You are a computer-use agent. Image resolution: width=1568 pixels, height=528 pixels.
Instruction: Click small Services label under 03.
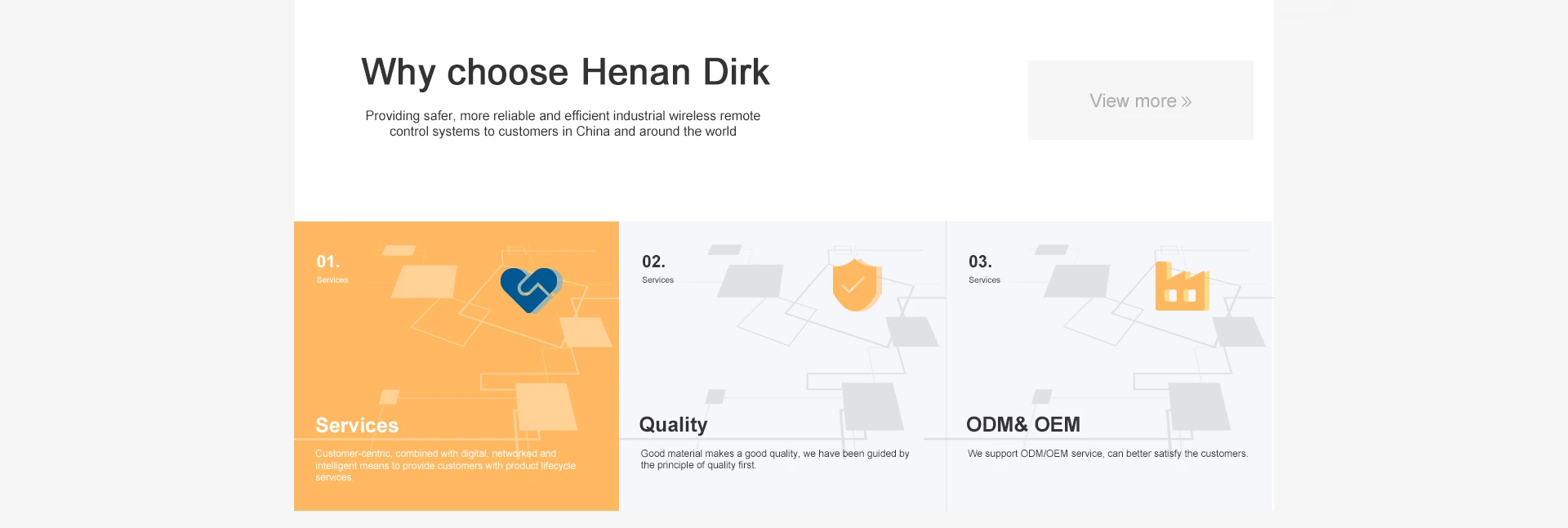click(x=984, y=280)
